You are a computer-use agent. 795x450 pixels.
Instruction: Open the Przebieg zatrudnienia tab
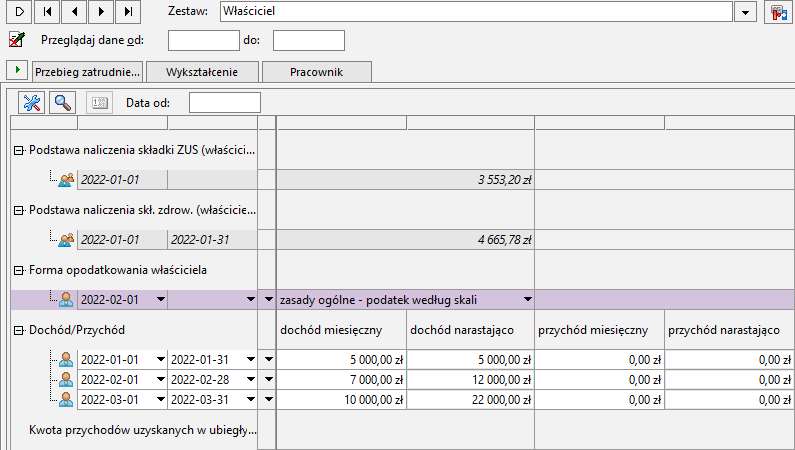(88, 72)
